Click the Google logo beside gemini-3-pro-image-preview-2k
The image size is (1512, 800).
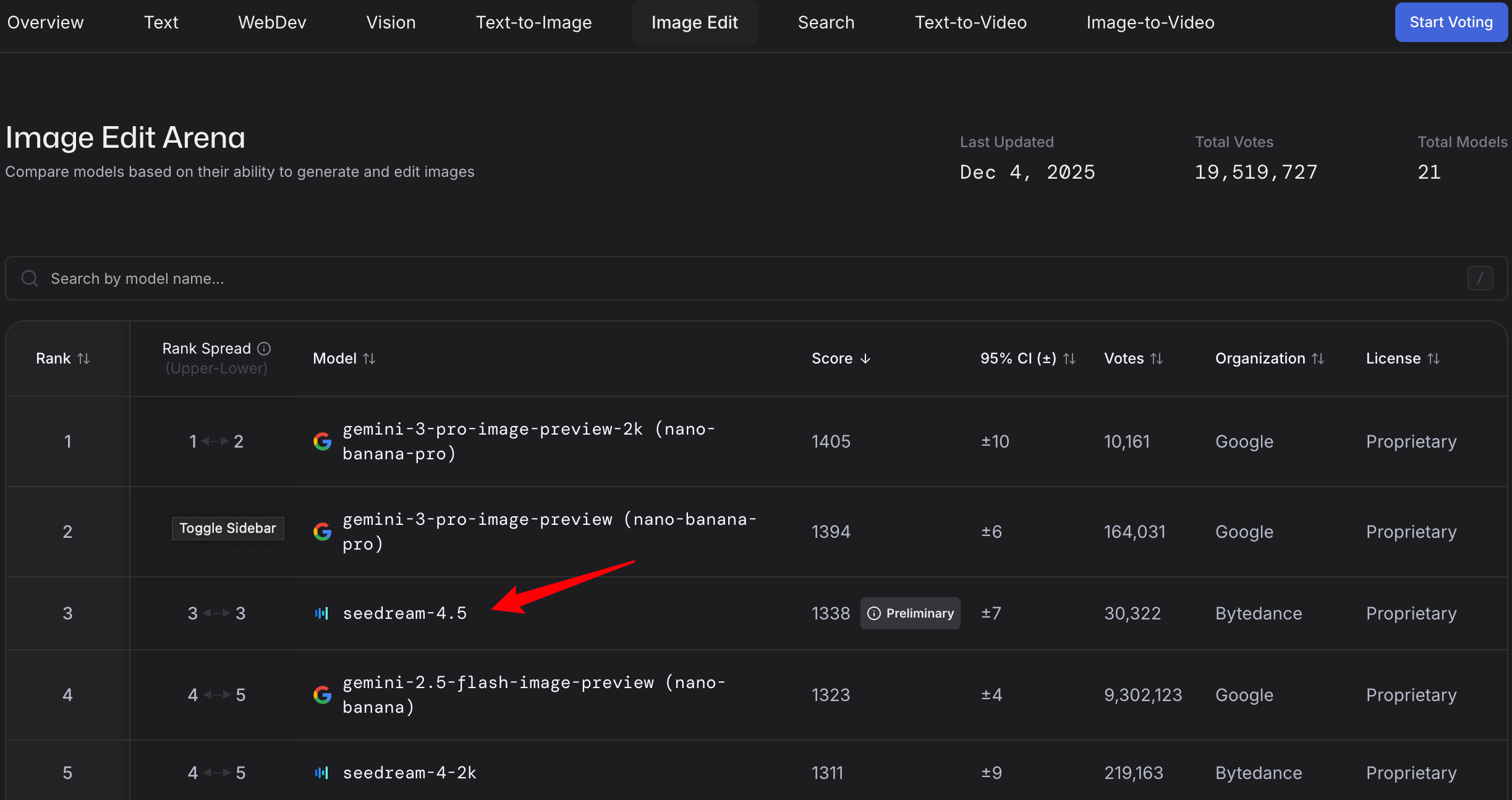pos(322,441)
